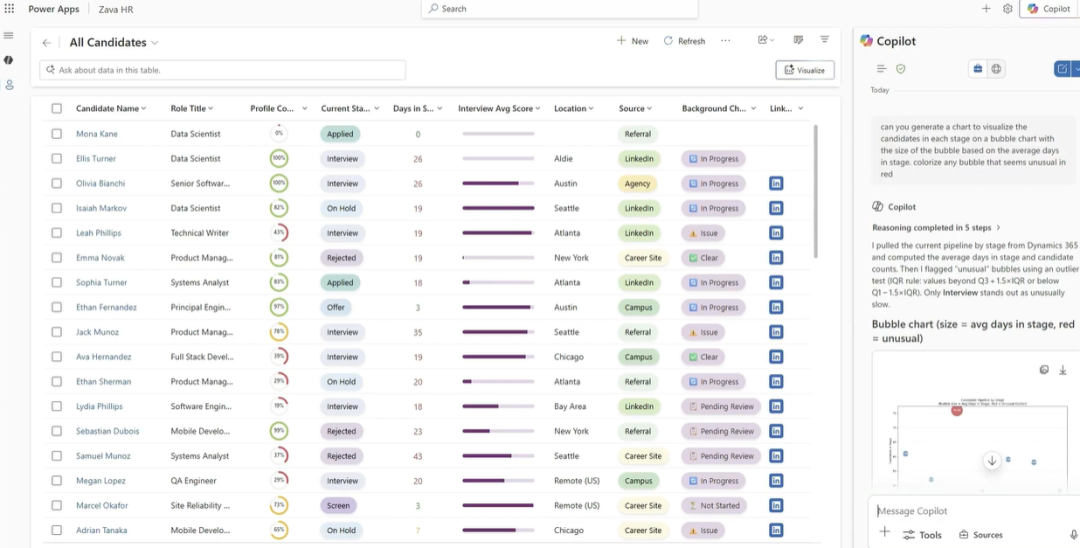Start a new Copilot chat with the compose icon

1062,69
